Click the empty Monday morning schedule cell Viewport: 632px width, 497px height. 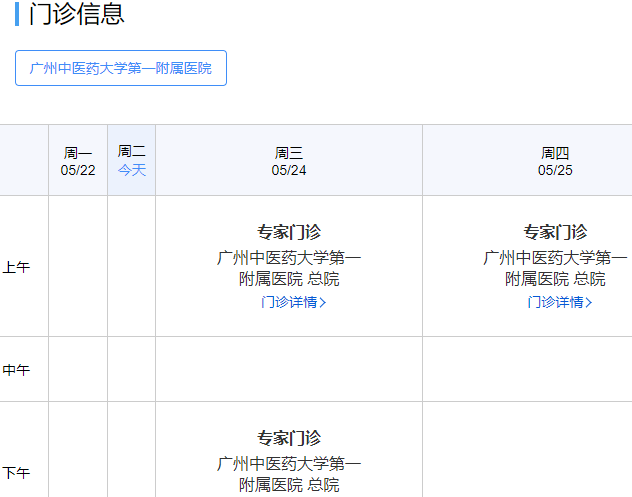coord(78,266)
